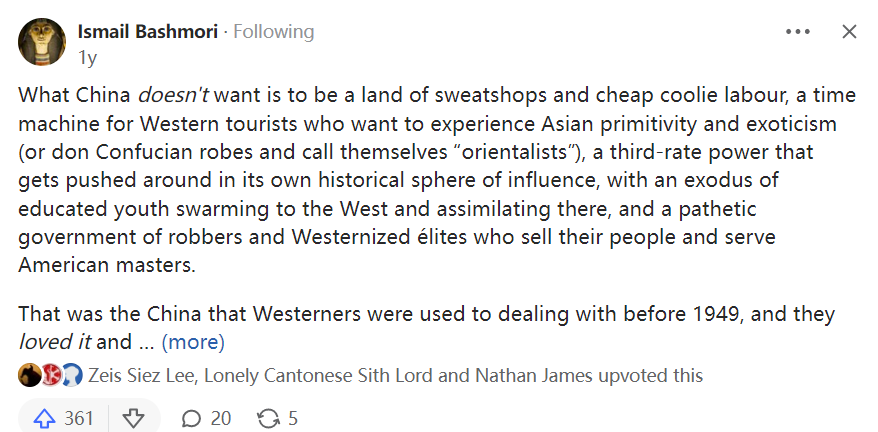
Task: Toggle the Following status for the author
Action: [x=273, y=32]
